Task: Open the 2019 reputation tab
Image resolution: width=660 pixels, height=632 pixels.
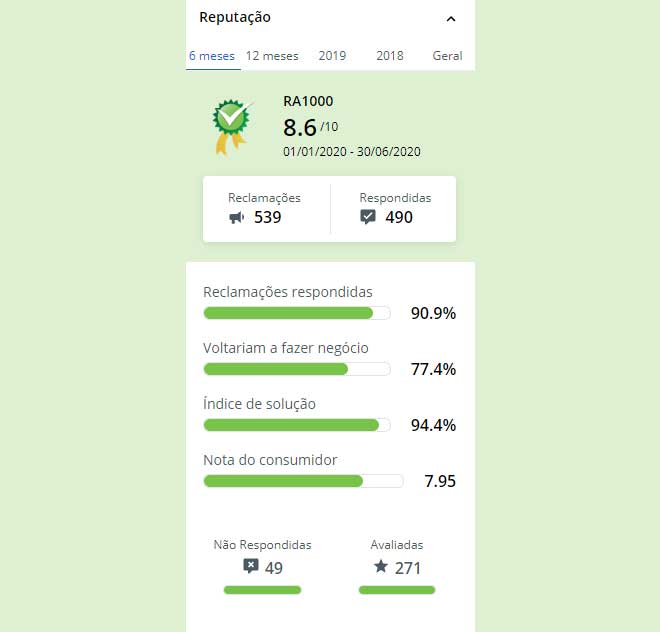Action: (332, 56)
